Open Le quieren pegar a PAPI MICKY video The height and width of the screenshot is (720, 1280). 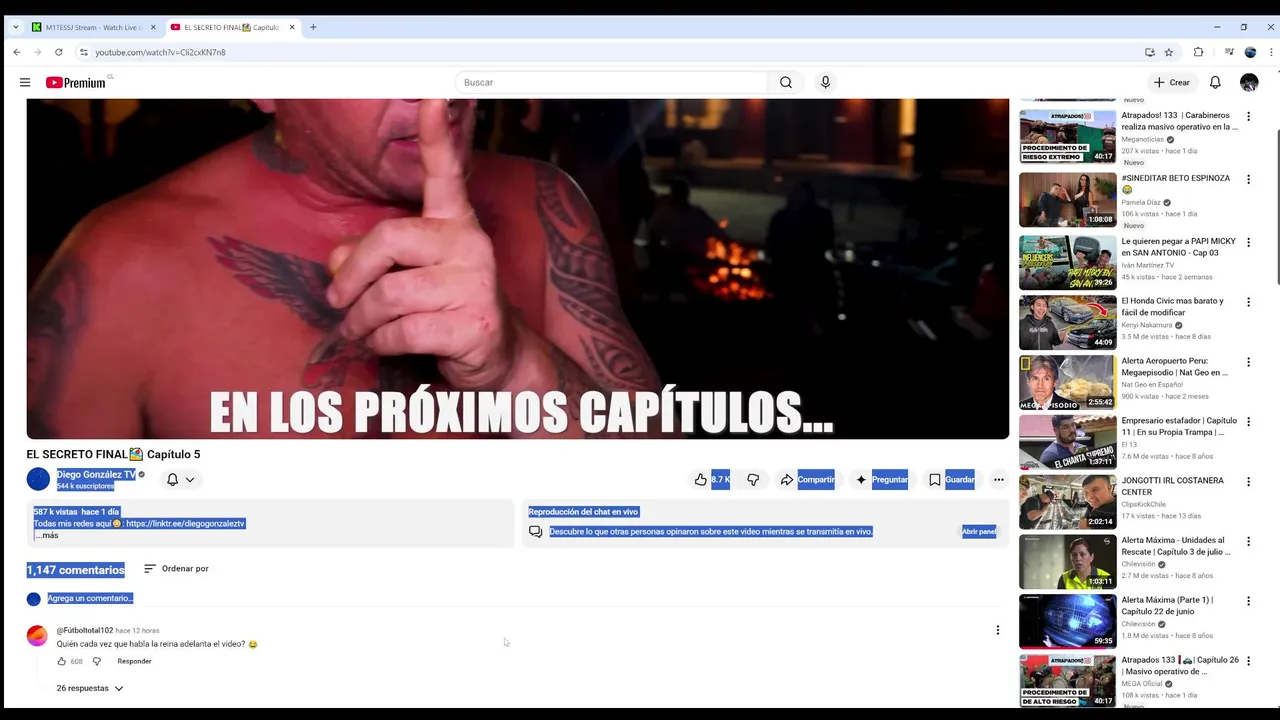point(1067,262)
